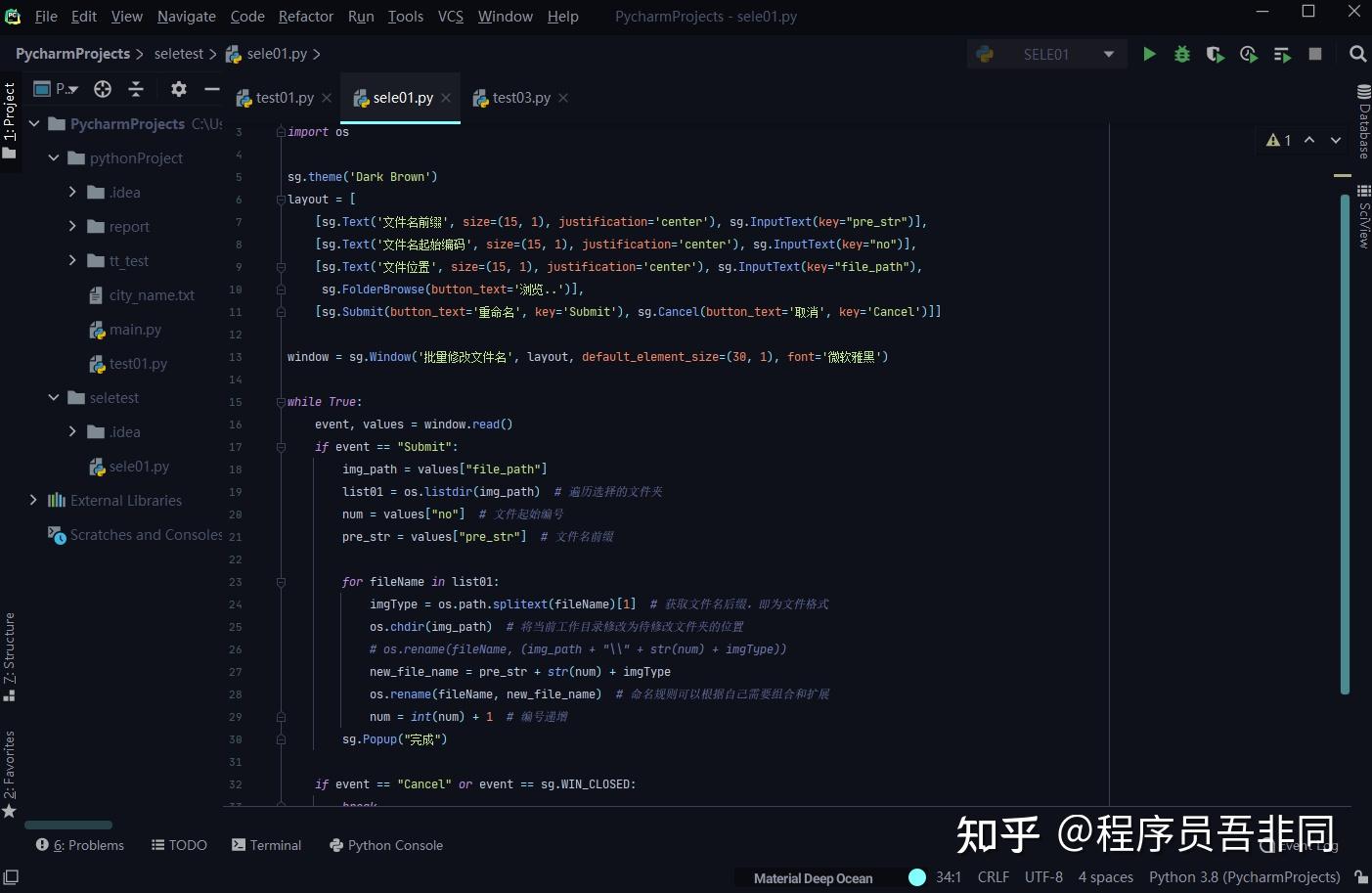Screen dimensions: 1372x893
Task: Open Project panel settings gear
Action: 178,89
